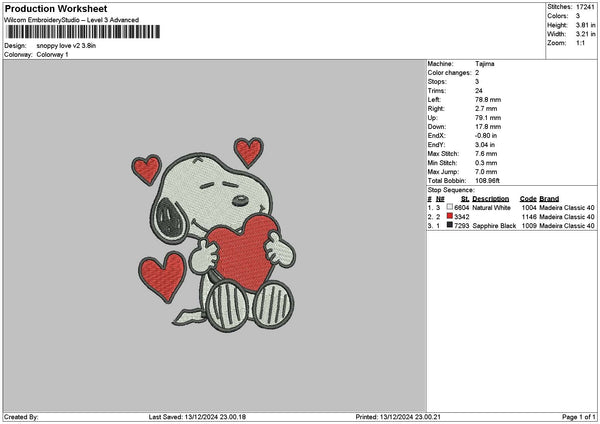Click the 'Color changes:' label
600x424 pixels.
450,73
